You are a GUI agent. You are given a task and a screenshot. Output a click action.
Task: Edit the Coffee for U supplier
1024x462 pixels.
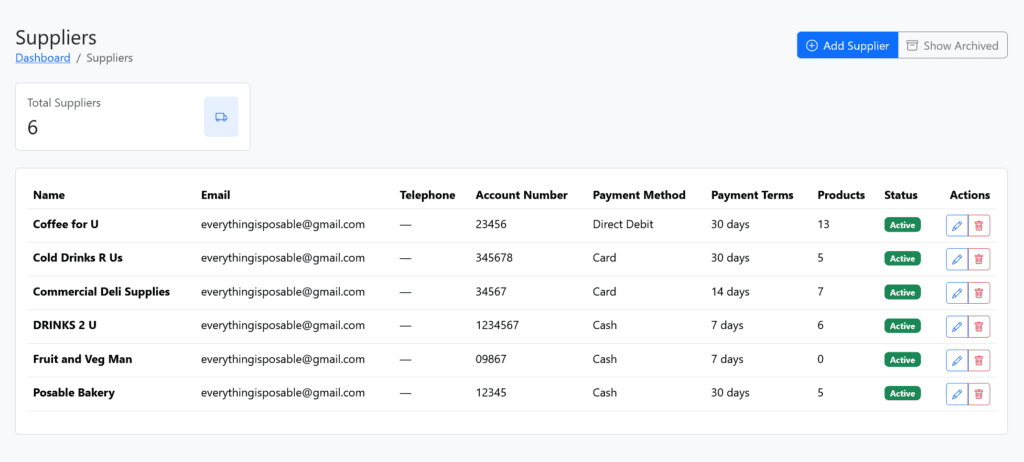957,225
